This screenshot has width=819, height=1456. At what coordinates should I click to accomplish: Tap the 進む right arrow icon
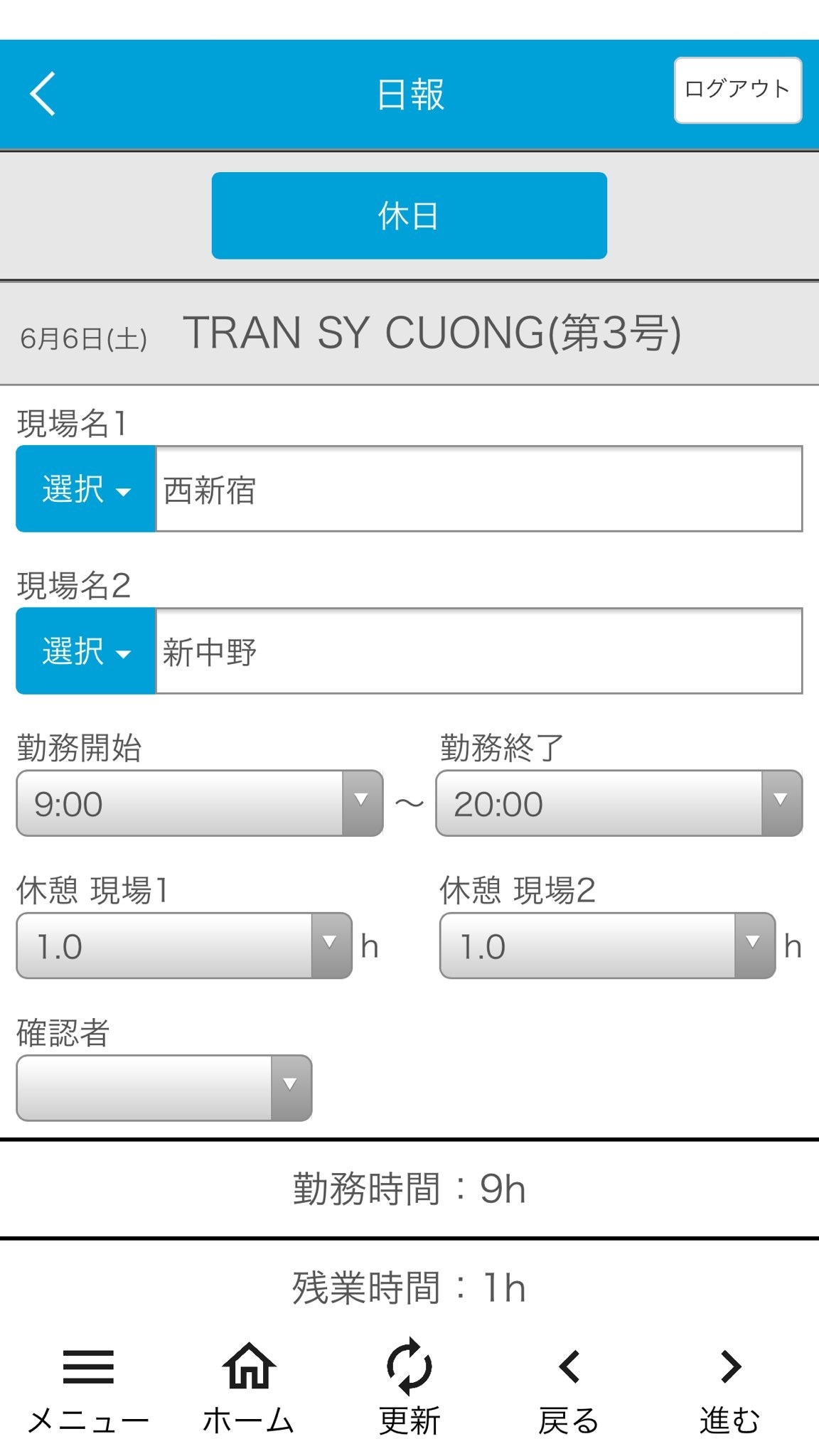730,1366
